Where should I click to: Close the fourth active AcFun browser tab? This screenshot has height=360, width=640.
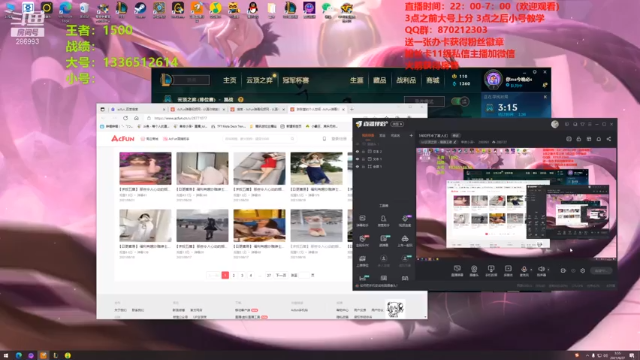coord(343,109)
